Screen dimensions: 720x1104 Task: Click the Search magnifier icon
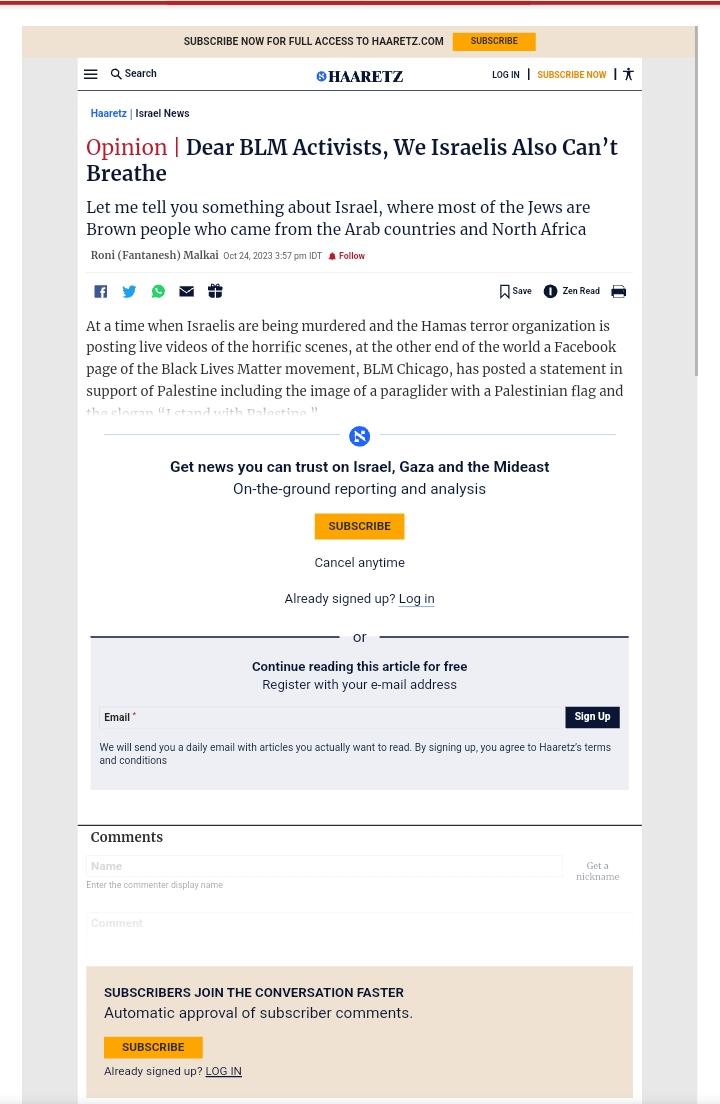(x=116, y=74)
